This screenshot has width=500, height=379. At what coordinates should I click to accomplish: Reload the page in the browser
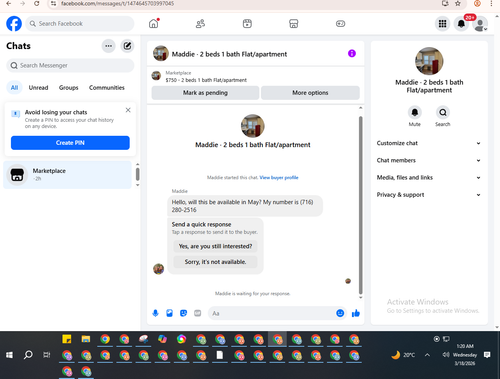tap(37, 3)
